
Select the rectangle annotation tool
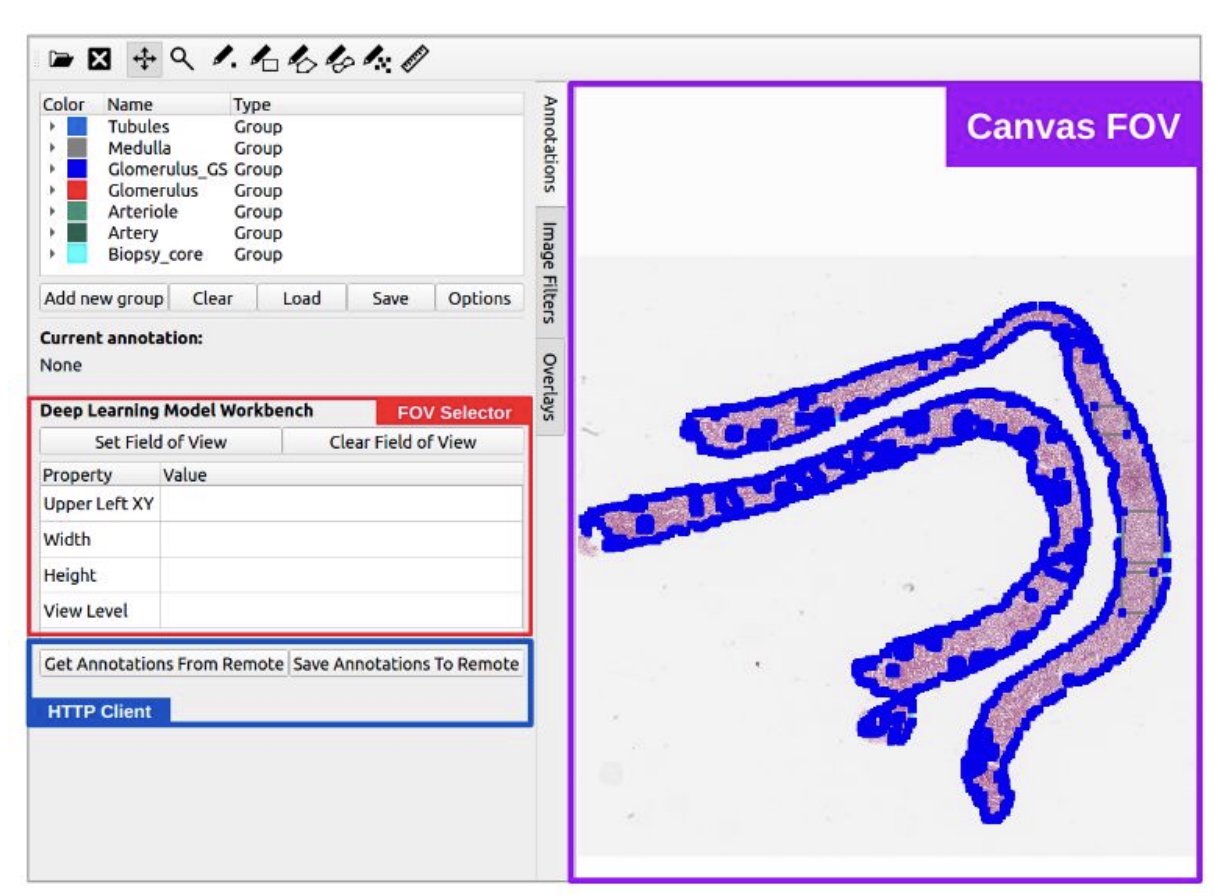[x=264, y=60]
